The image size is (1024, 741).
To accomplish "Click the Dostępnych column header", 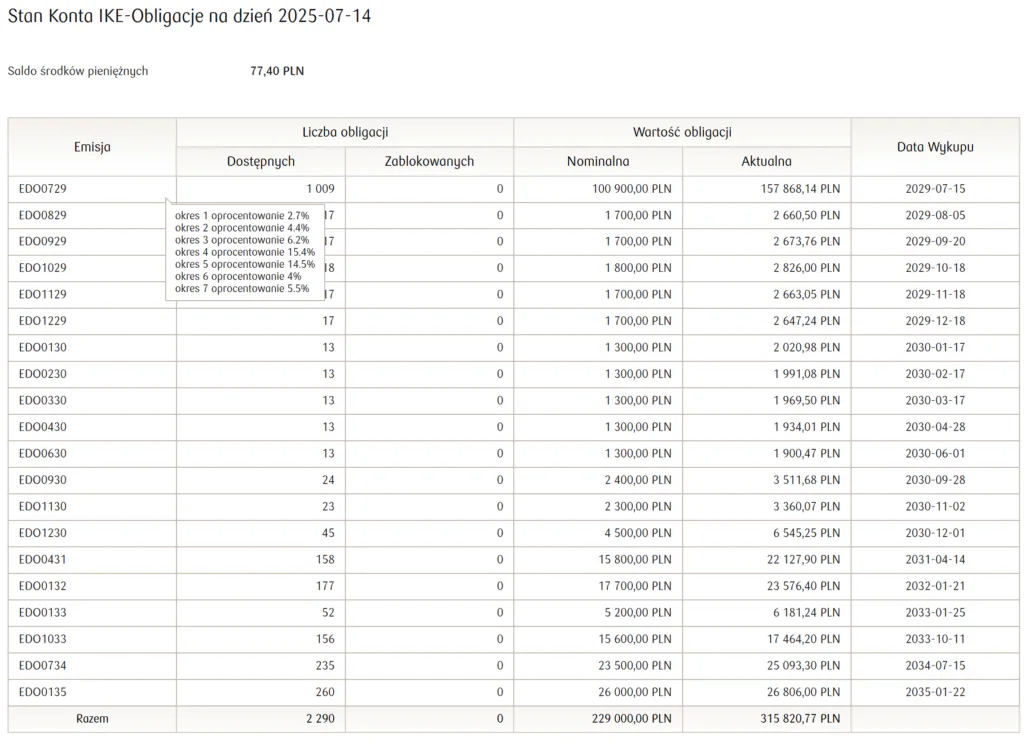I will [261, 161].
